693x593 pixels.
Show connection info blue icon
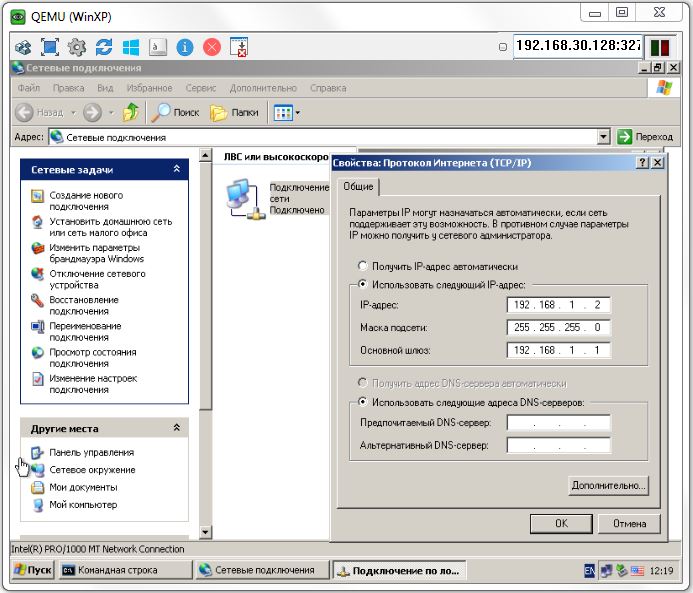185,47
